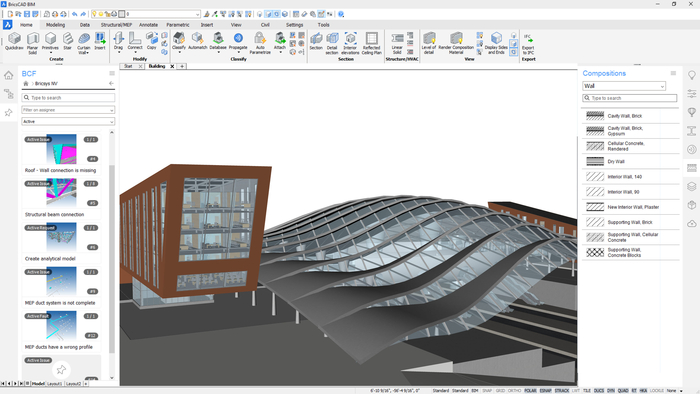Open the Reflected Ceiling Plan tool
Screen dimensions: 700x394
point(371,43)
